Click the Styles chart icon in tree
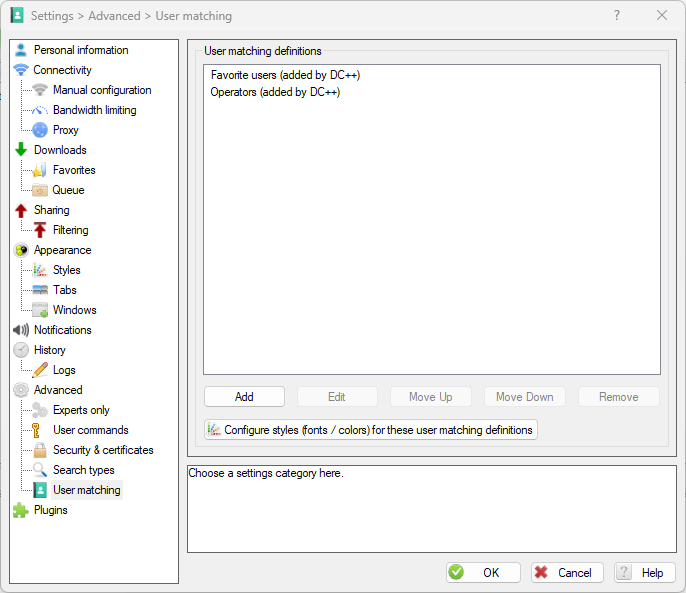 coord(40,270)
